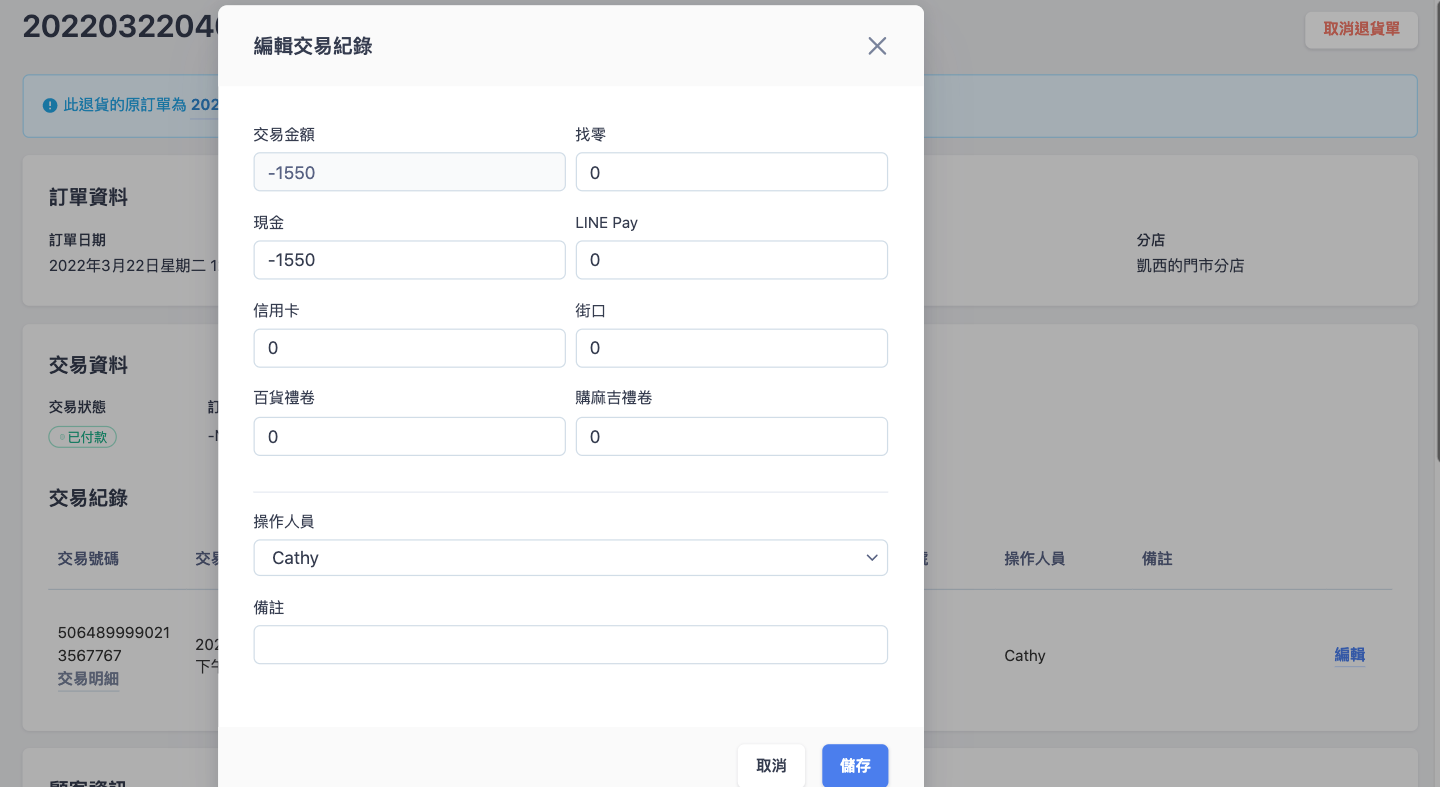This screenshot has height=787, width=1440.
Task: Open the 編輯 link in transaction row
Action: click(1349, 655)
